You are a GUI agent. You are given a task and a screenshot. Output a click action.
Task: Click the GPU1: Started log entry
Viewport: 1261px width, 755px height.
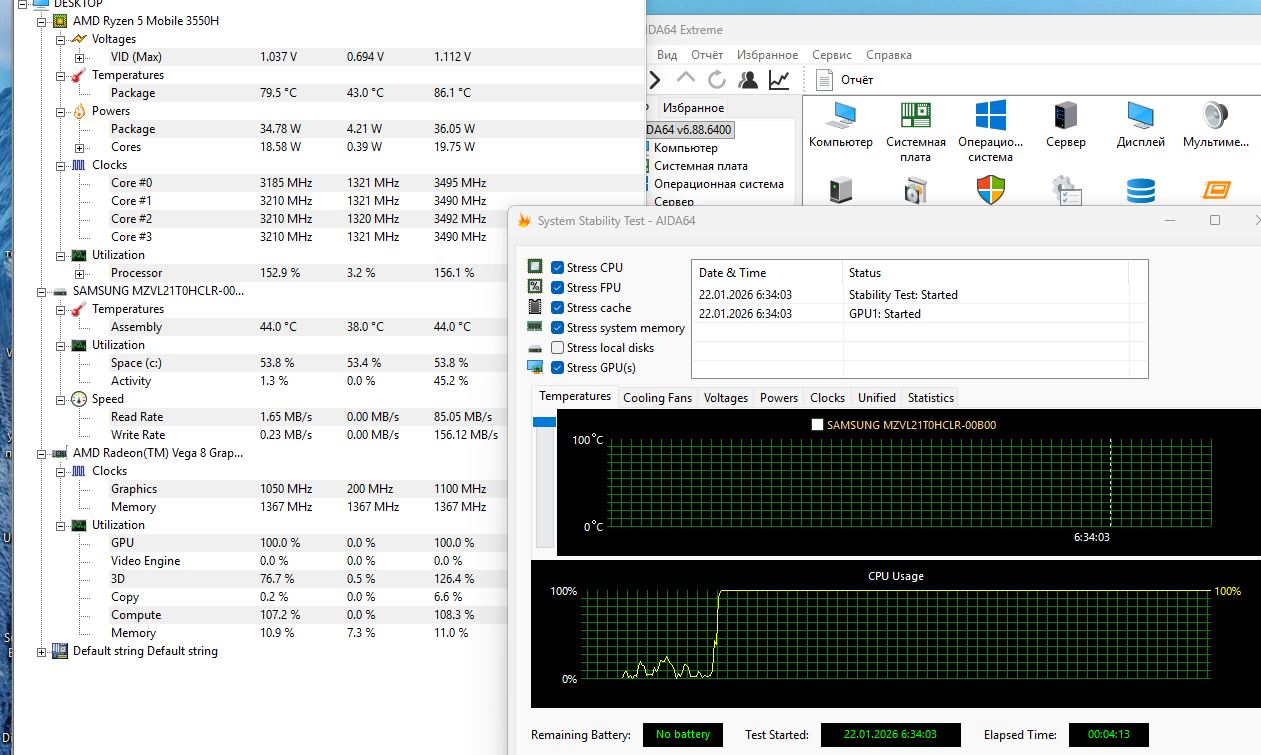pyautogui.click(x=885, y=314)
